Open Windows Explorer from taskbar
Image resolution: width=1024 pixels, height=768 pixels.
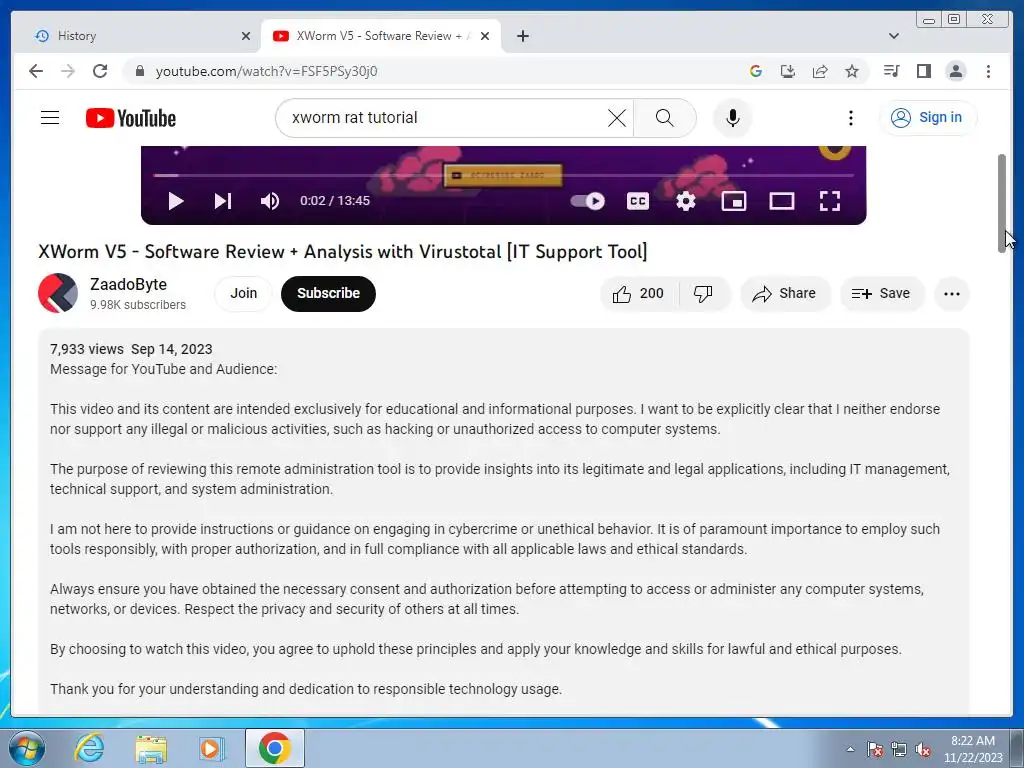pos(151,748)
